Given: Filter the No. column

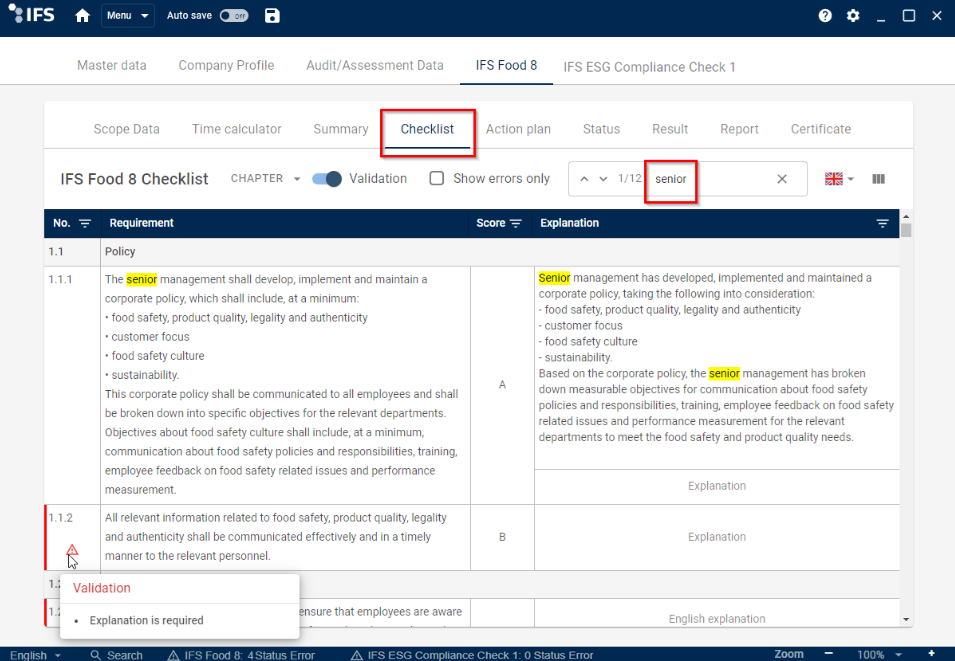Looking at the screenshot, I should pos(85,224).
